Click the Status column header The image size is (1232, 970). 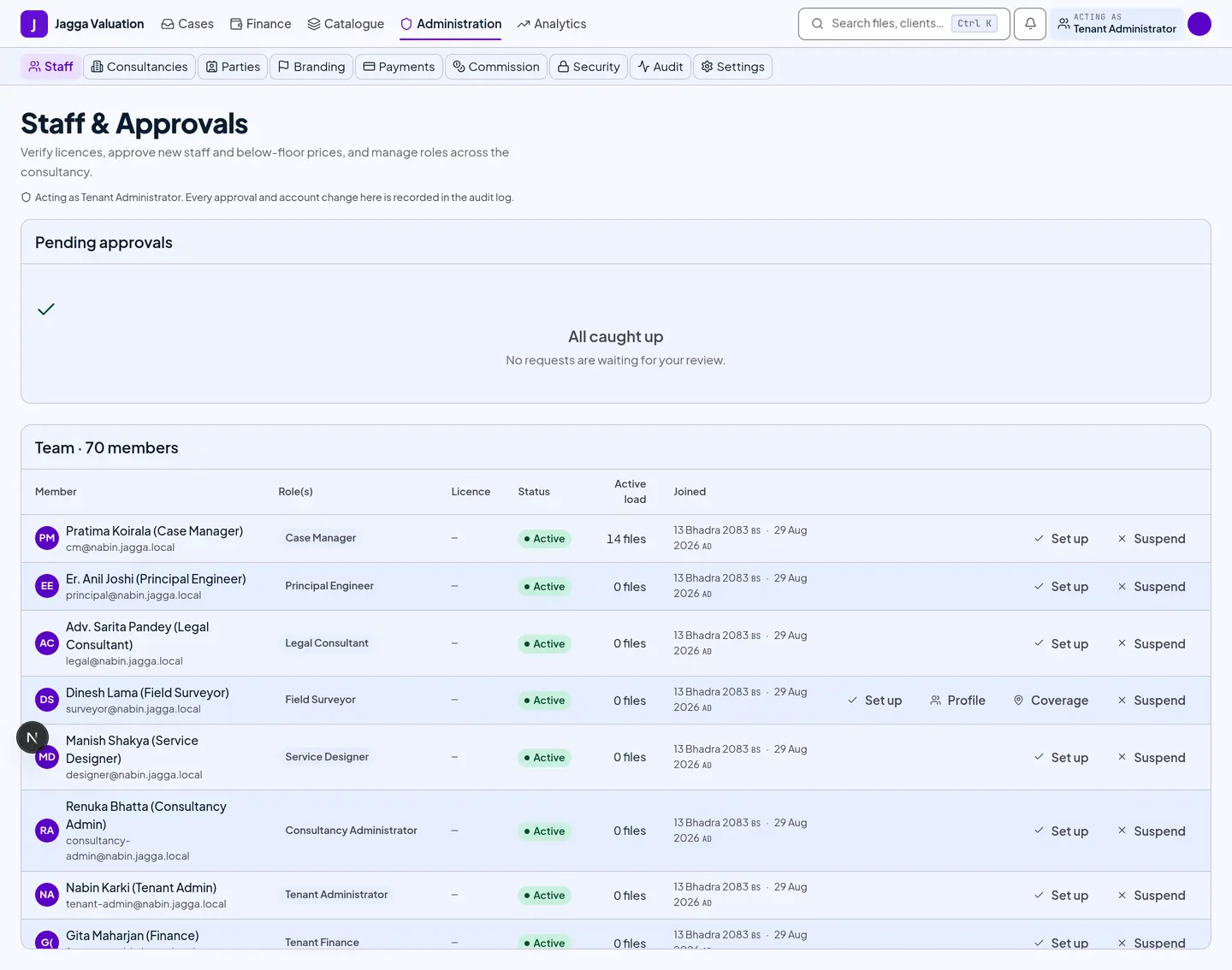(x=534, y=492)
